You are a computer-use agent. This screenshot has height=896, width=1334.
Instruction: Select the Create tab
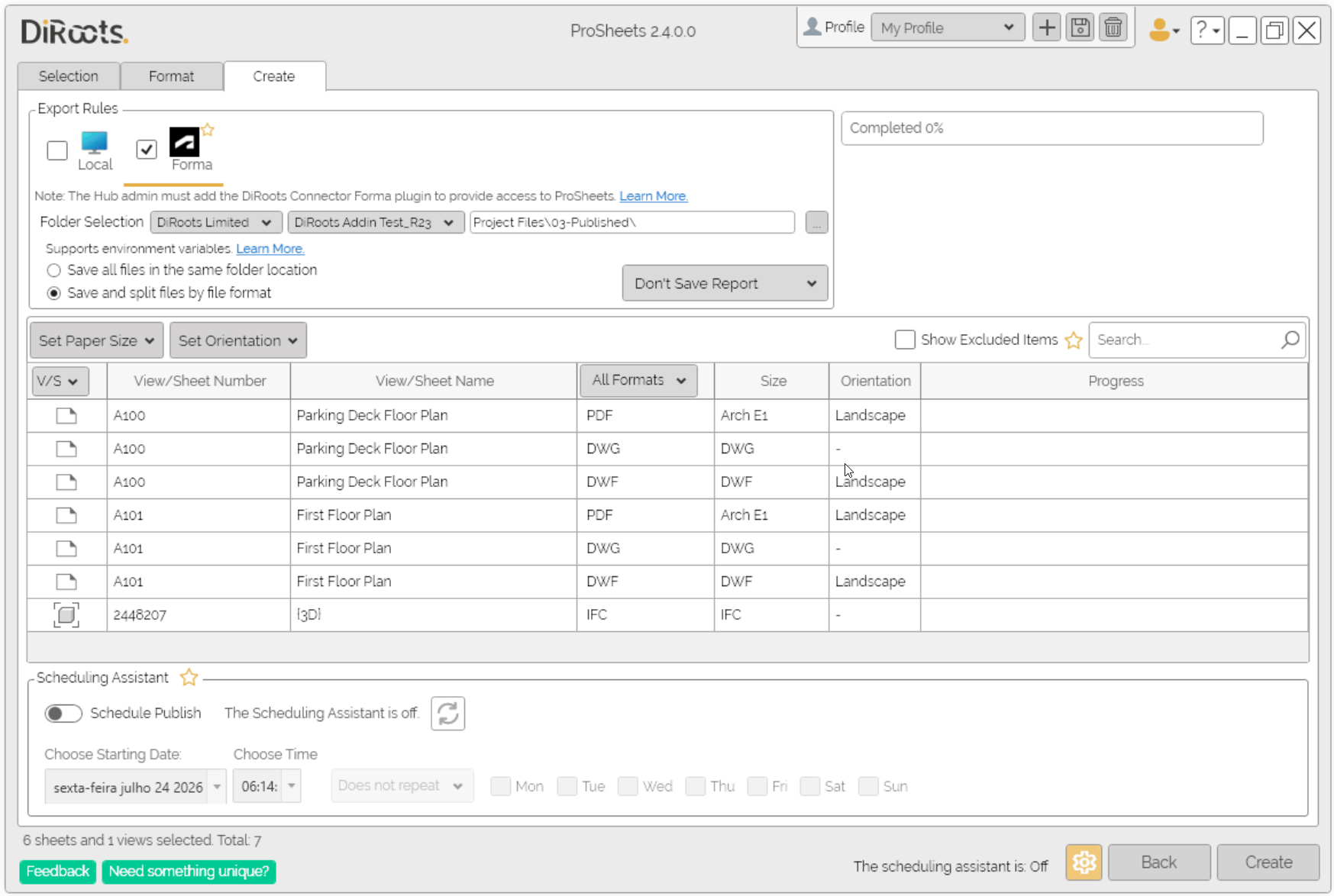point(274,76)
